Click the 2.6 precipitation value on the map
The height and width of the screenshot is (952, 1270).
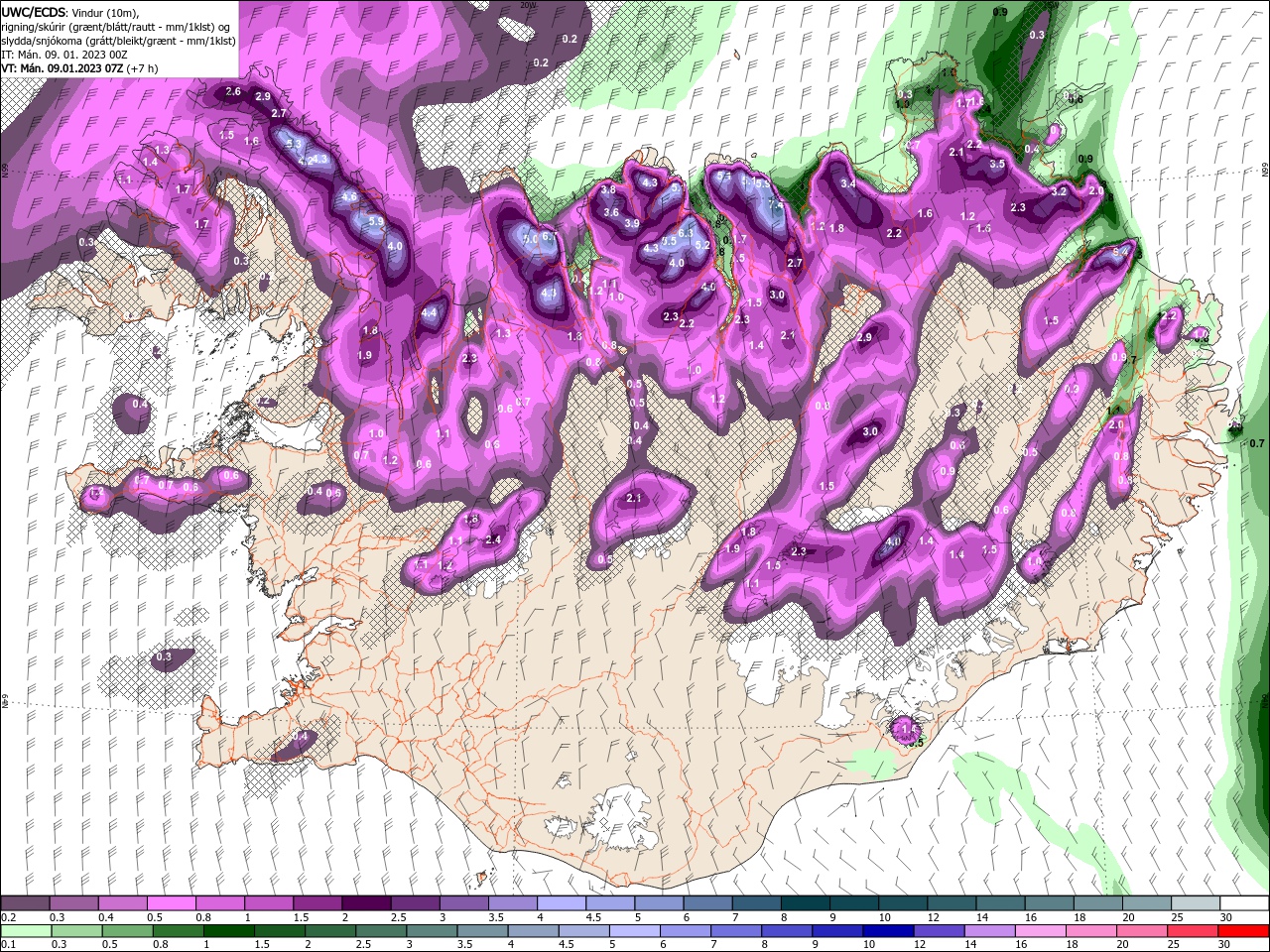(233, 91)
